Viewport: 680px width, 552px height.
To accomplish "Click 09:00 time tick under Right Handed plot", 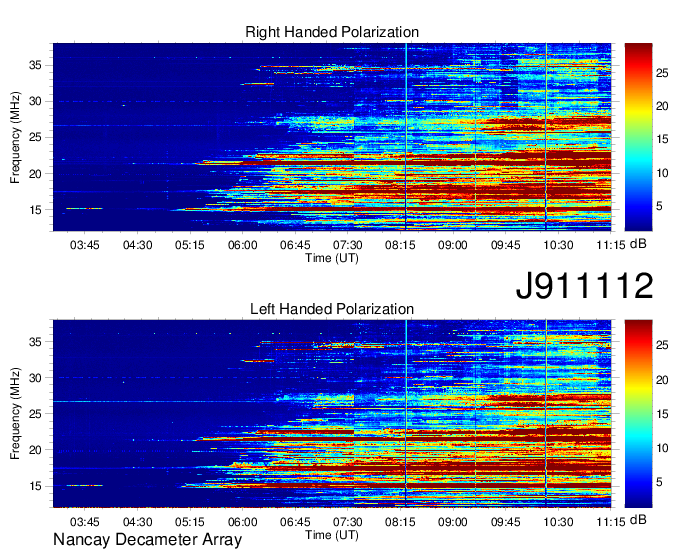I will click(x=453, y=245).
